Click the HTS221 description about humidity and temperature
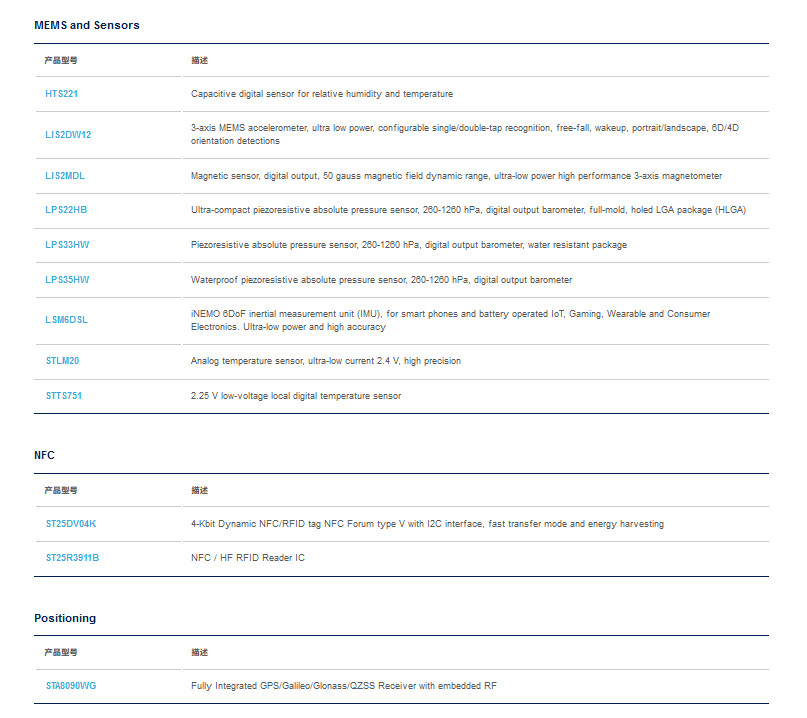The width and height of the screenshot is (807, 718). [322, 94]
